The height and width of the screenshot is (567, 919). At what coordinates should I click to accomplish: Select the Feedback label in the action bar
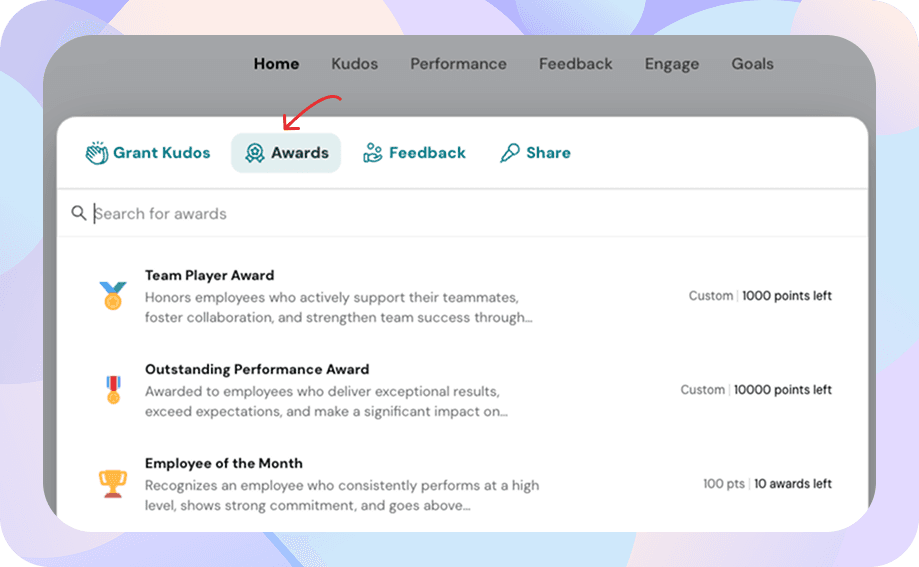tap(427, 153)
